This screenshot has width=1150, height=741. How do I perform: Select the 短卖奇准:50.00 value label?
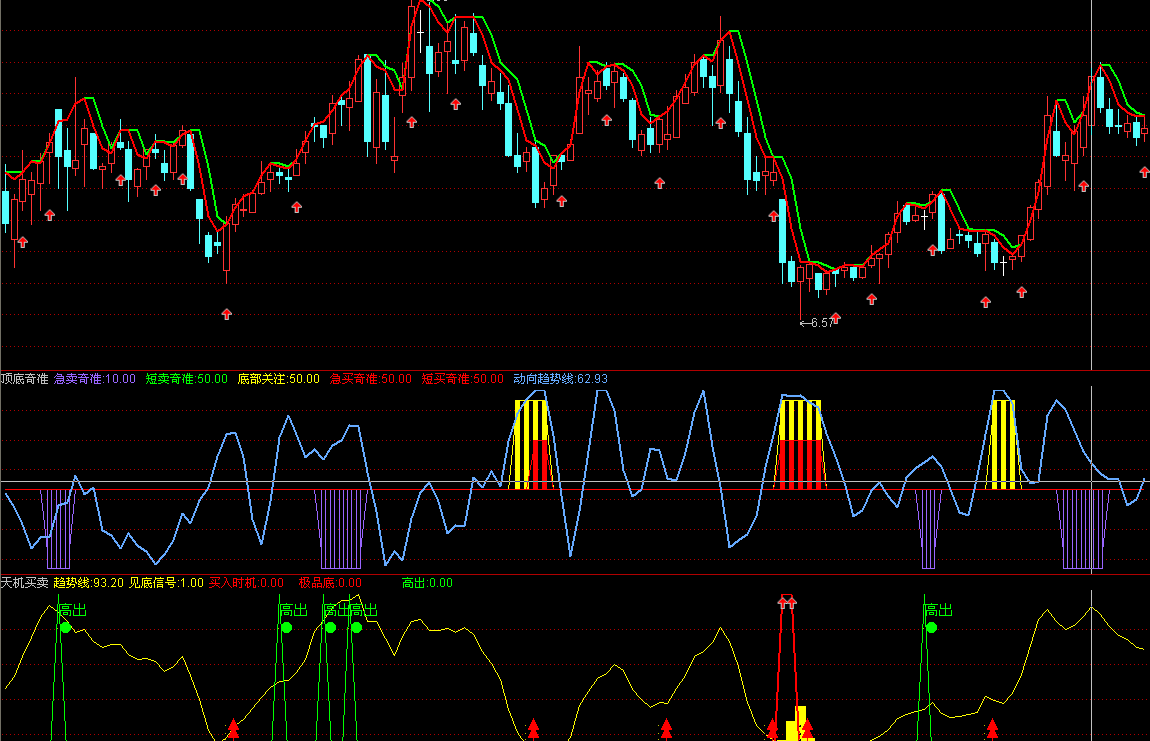coord(186,379)
